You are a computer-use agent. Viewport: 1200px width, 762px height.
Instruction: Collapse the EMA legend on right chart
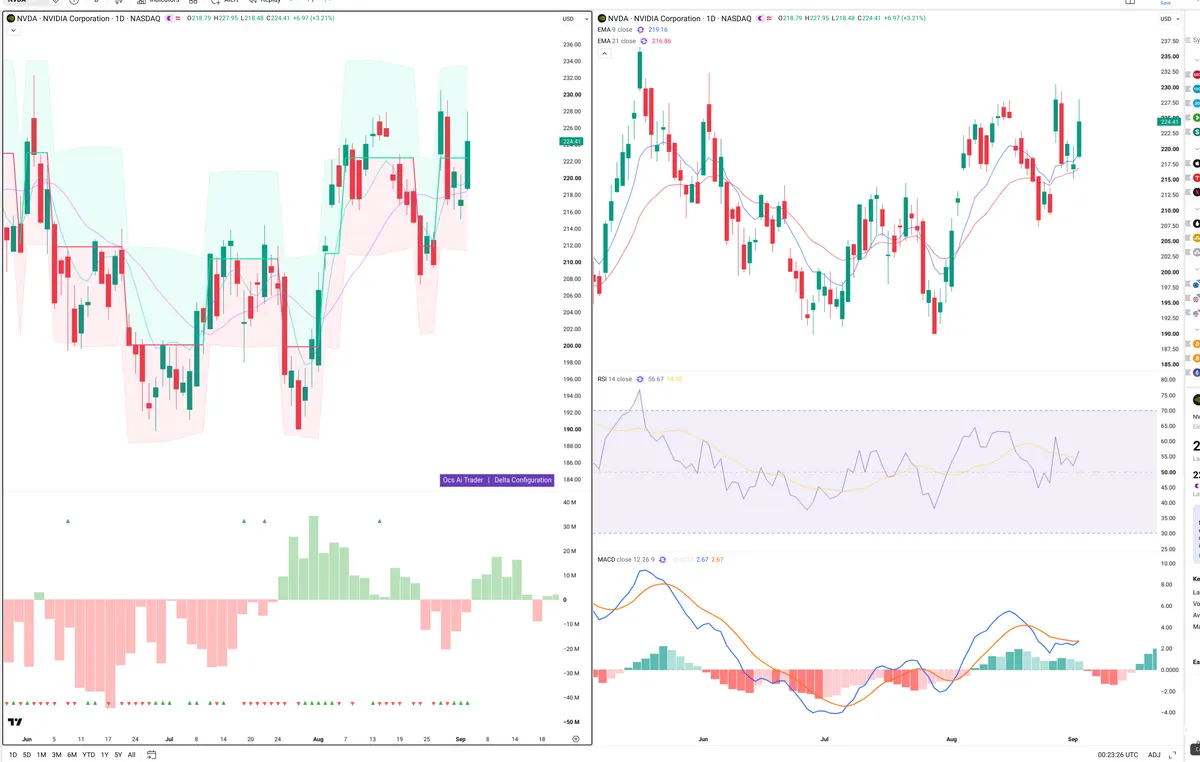[603, 53]
